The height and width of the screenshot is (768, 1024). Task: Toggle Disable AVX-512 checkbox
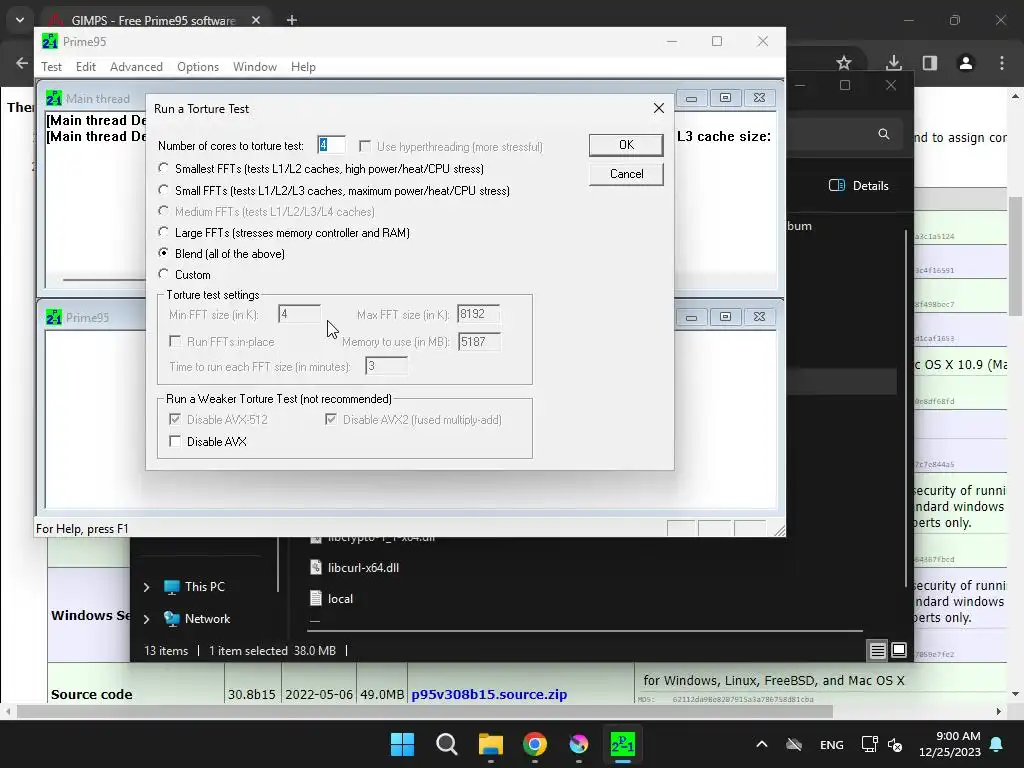pyautogui.click(x=175, y=419)
